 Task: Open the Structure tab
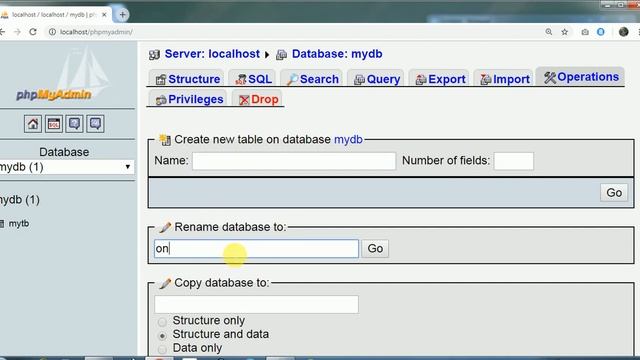coord(188,79)
